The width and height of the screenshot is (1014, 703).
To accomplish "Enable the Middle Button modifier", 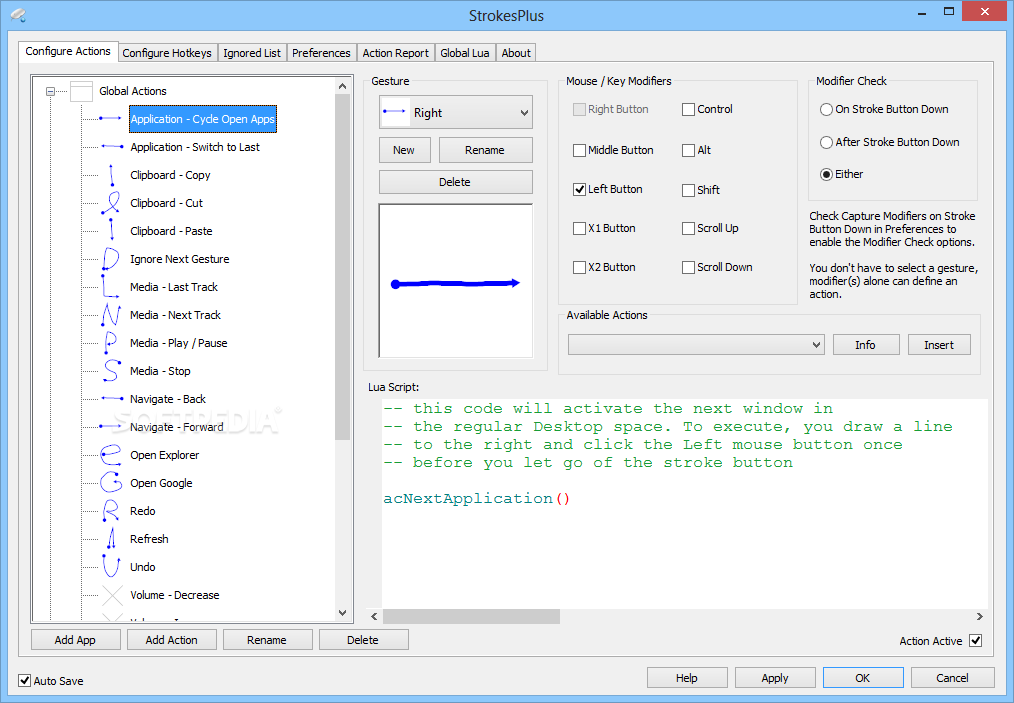I will 579,151.
